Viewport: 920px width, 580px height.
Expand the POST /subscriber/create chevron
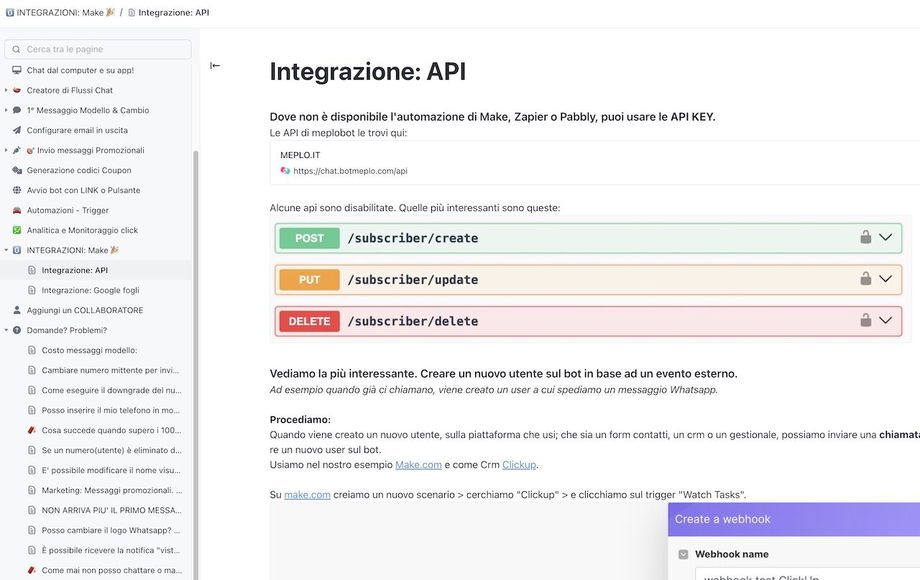885,238
